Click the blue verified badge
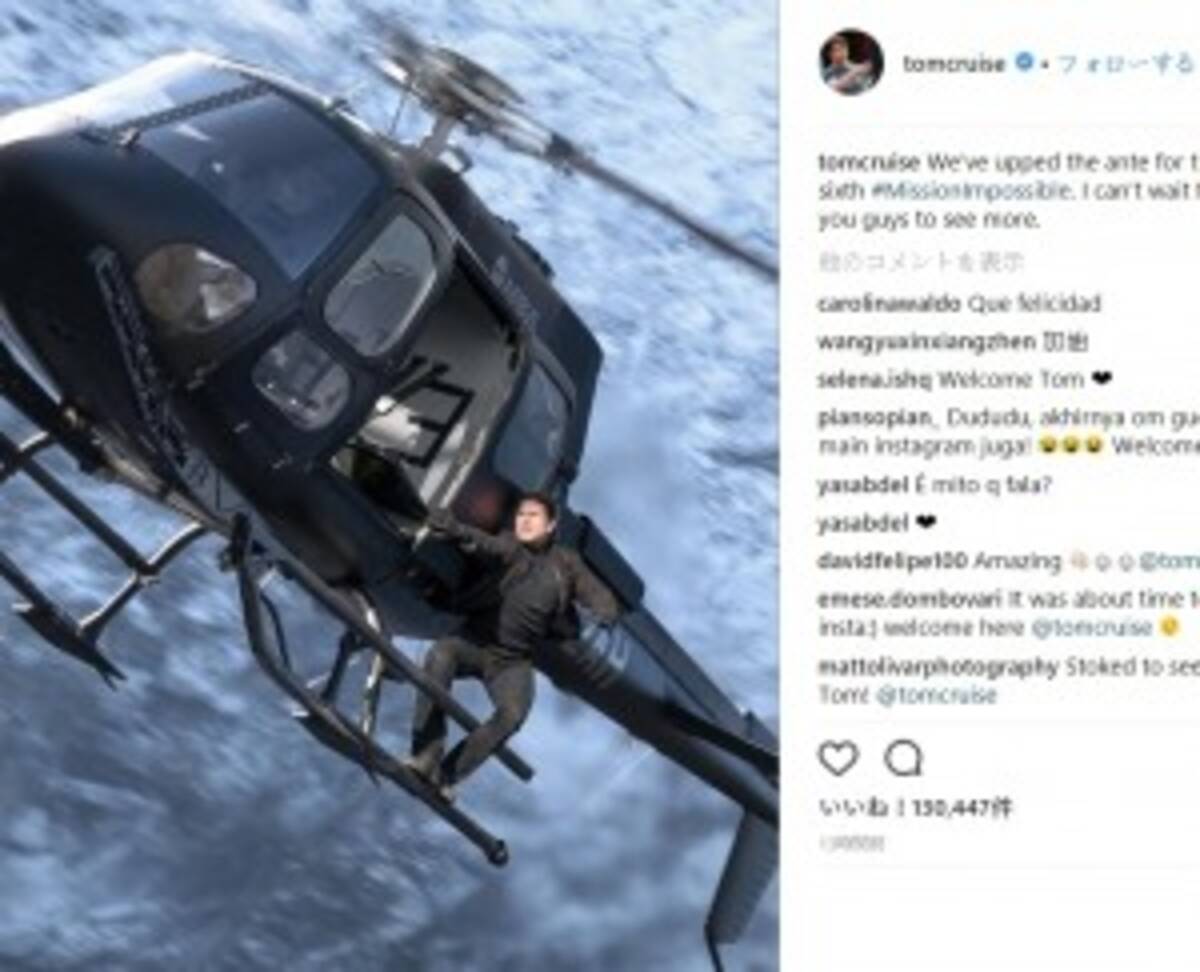 (1024, 62)
